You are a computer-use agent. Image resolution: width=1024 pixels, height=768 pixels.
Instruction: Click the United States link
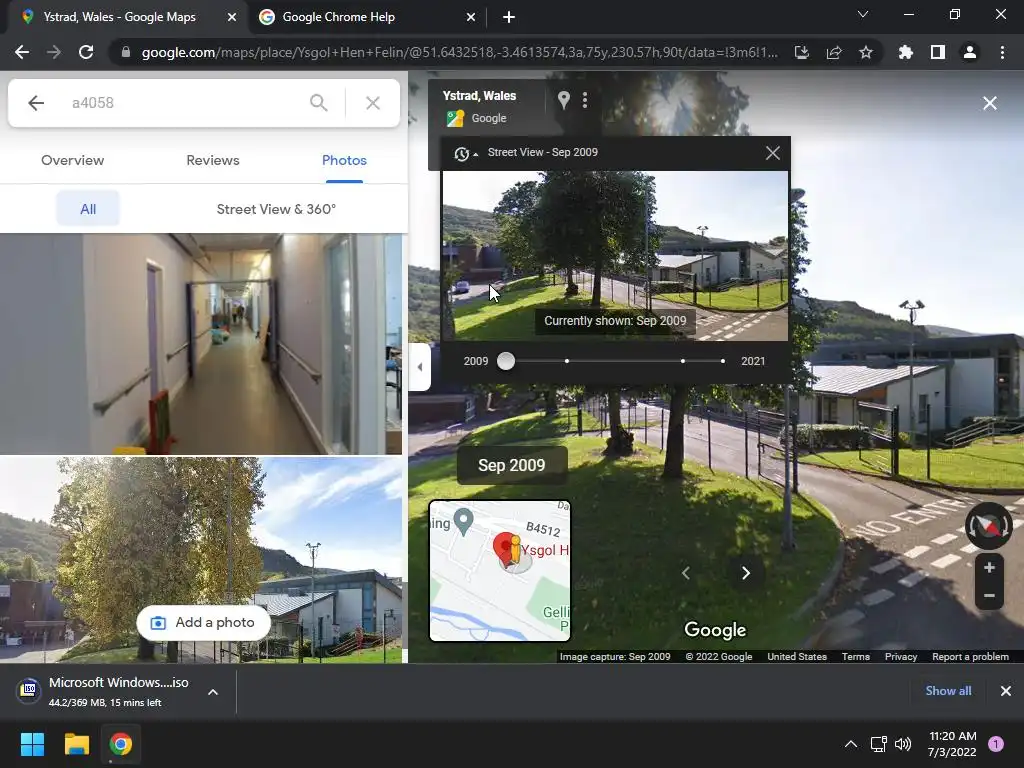(797, 656)
